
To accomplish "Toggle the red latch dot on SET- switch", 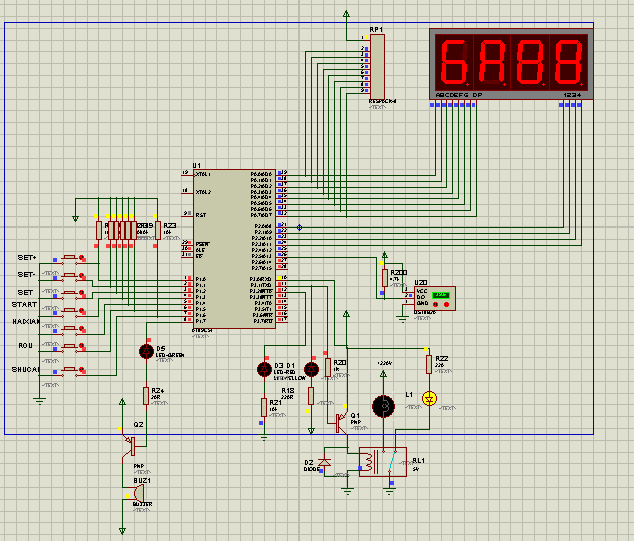I will point(82,275).
